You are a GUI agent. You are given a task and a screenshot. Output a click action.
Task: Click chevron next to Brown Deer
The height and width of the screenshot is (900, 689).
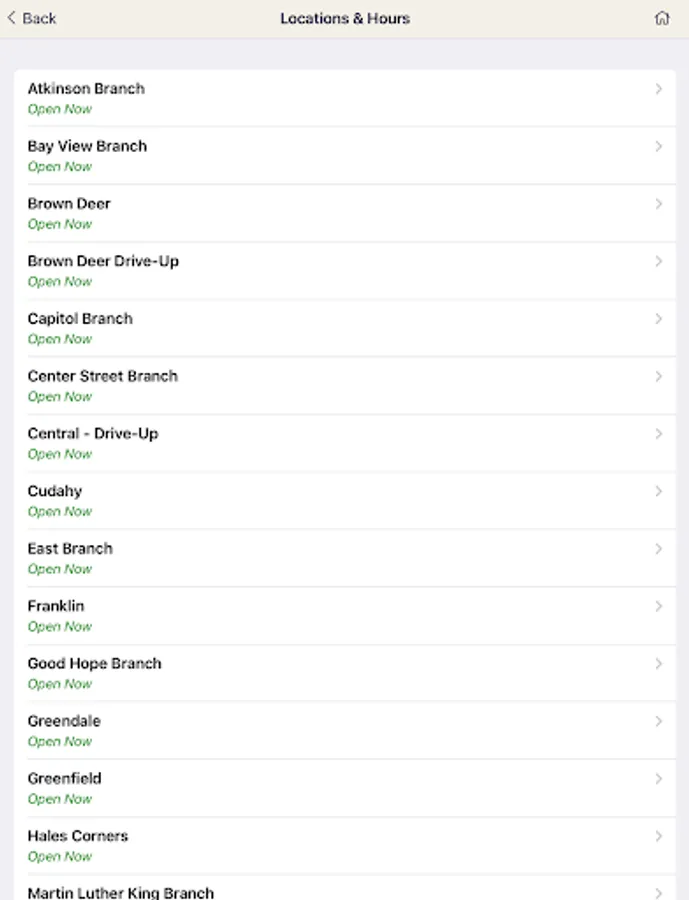click(659, 204)
